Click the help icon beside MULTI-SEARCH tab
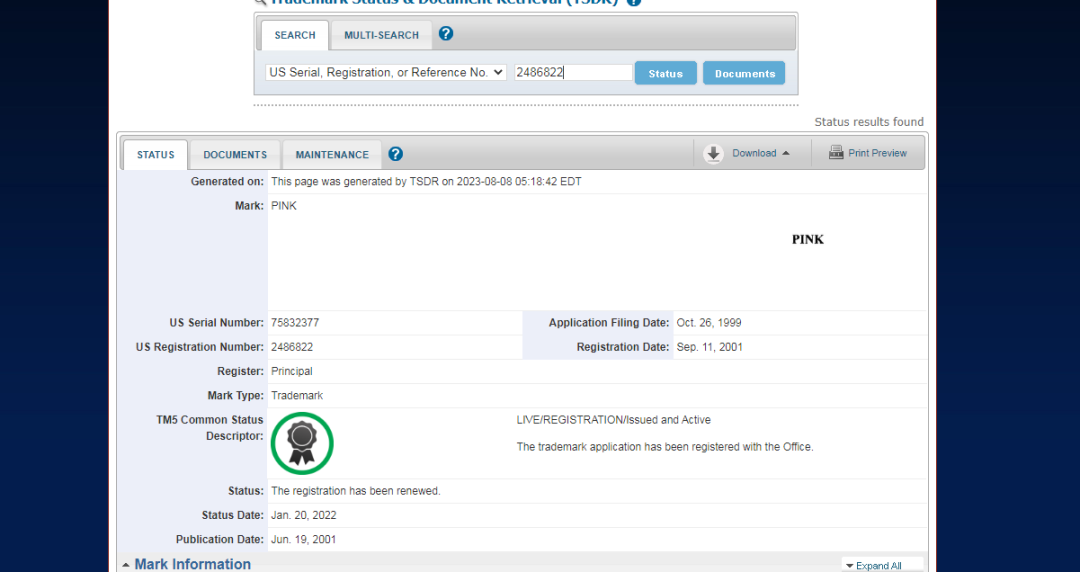 click(x=446, y=34)
